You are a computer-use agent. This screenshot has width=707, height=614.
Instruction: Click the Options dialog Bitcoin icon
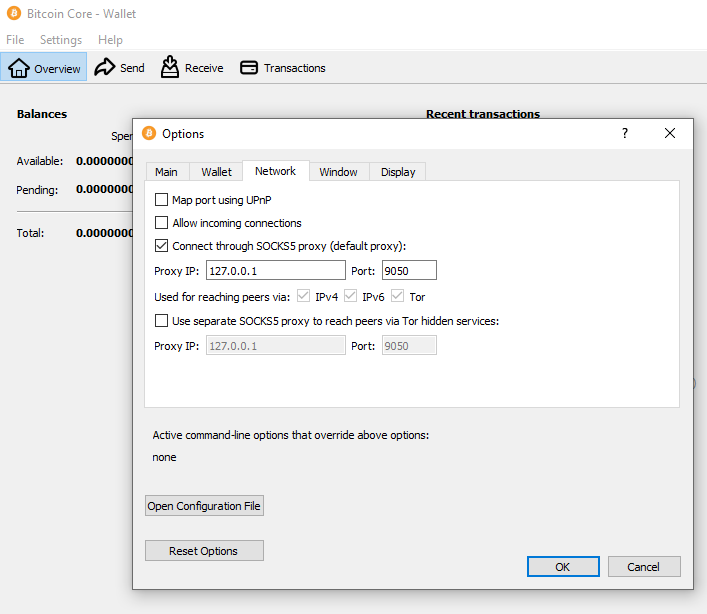[149, 133]
